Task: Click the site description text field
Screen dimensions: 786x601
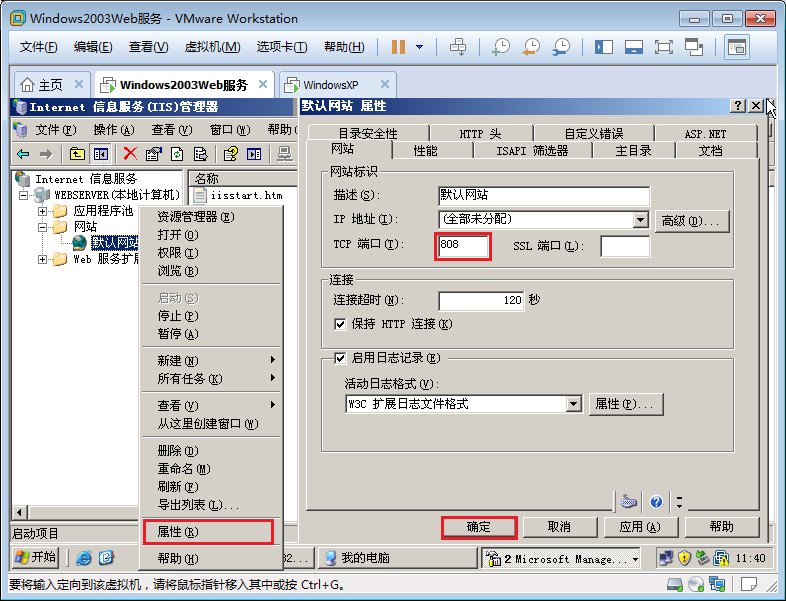Action: click(544, 195)
